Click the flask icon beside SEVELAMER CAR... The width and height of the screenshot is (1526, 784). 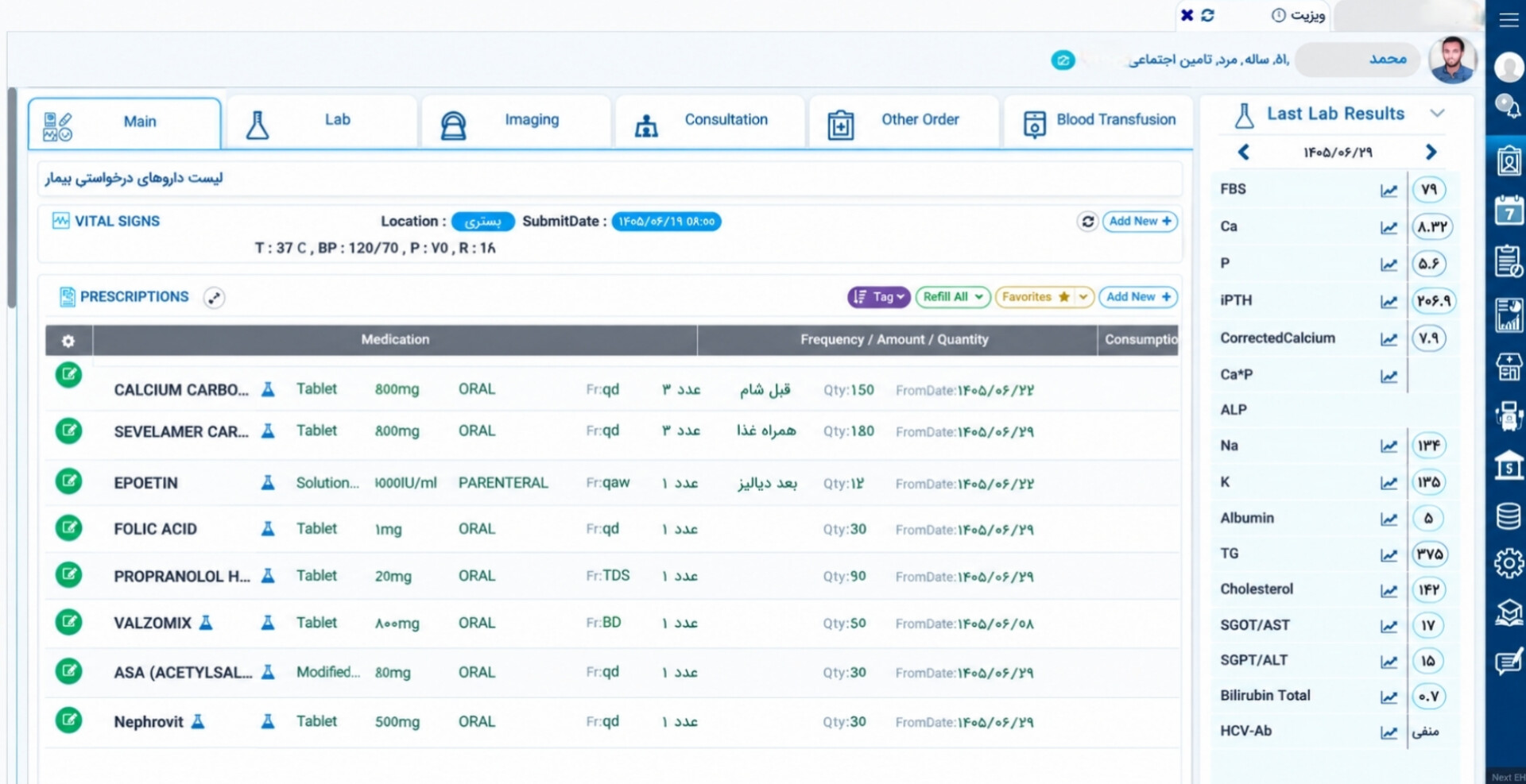coord(268,431)
